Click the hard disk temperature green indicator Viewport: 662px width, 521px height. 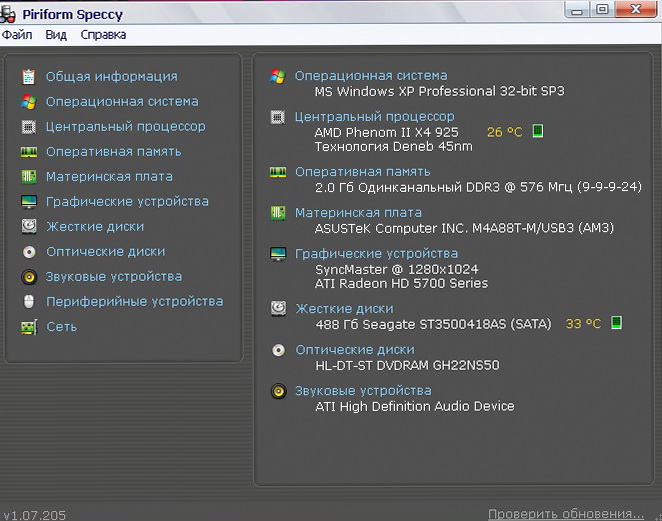(x=617, y=323)
